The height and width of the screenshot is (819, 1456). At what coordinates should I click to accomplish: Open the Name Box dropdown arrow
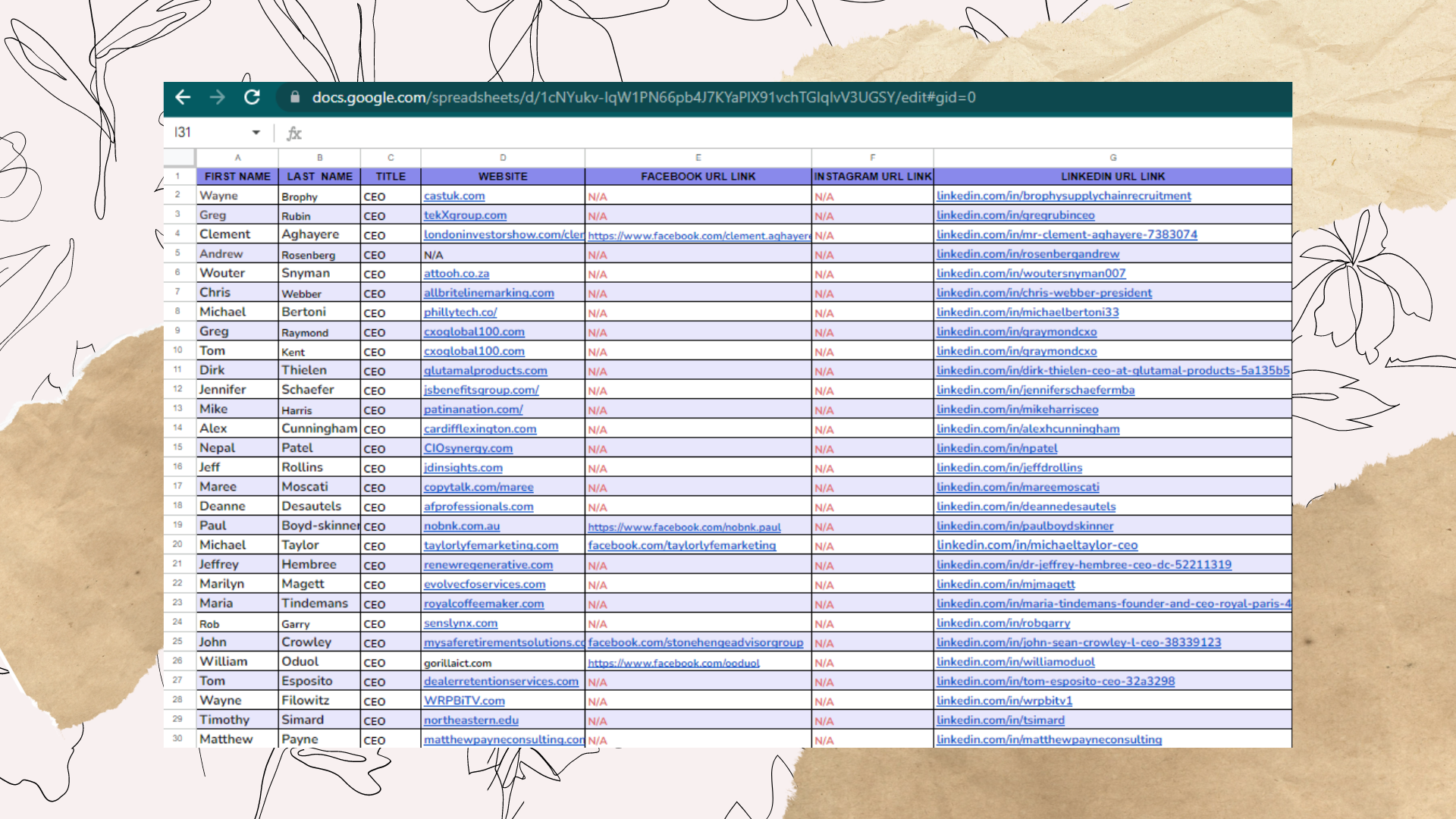pyautogui.click(x=256, y=132)
